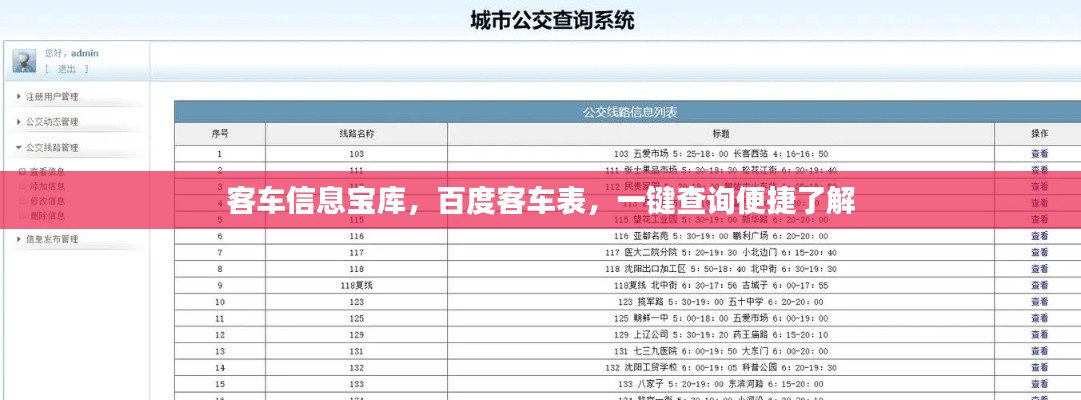Open 查看 for route 118 沈阳出口加工区
The height and width of the screenshot is (400, 1081).
coord(1040,269)
